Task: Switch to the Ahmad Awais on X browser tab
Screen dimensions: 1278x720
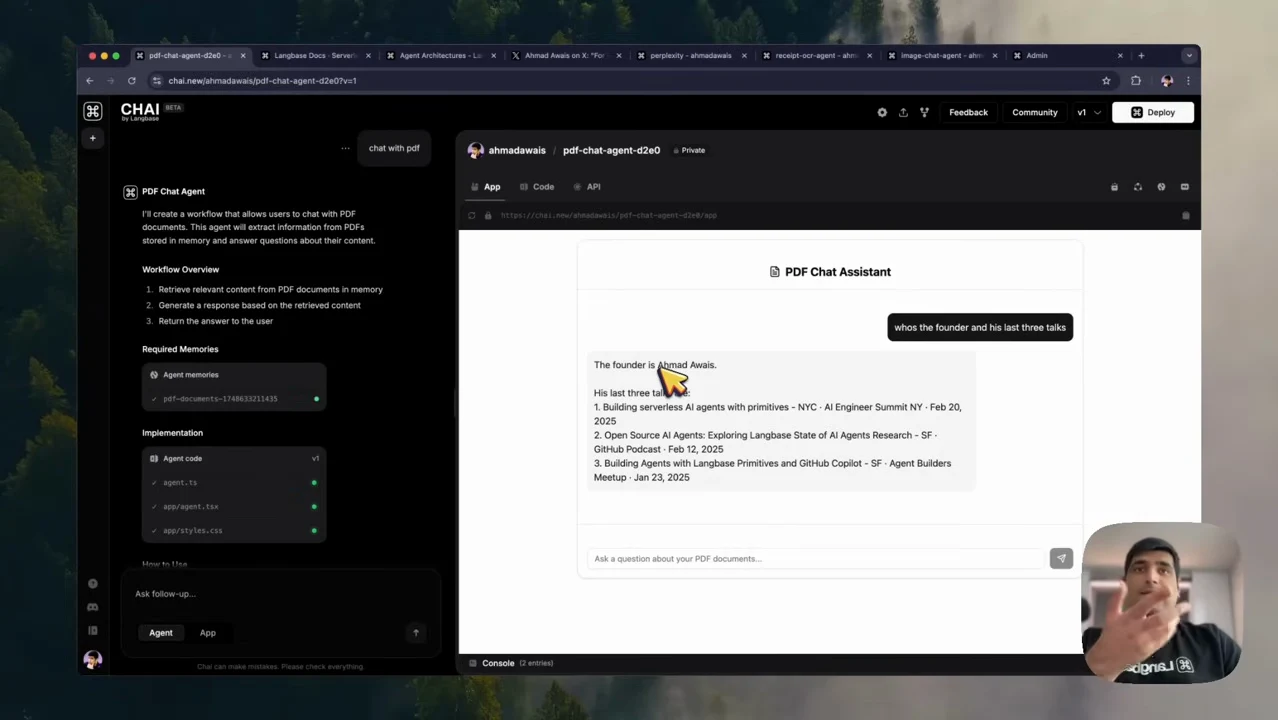Action: click(x=565, y=56)
